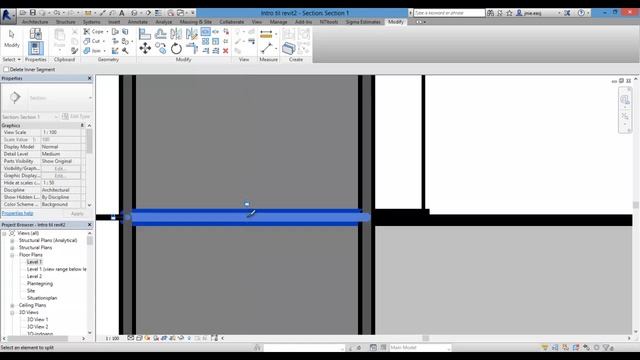Open the Structure ribbon tab
Viewport: 640px width, 360px height.
coord(66,22)
